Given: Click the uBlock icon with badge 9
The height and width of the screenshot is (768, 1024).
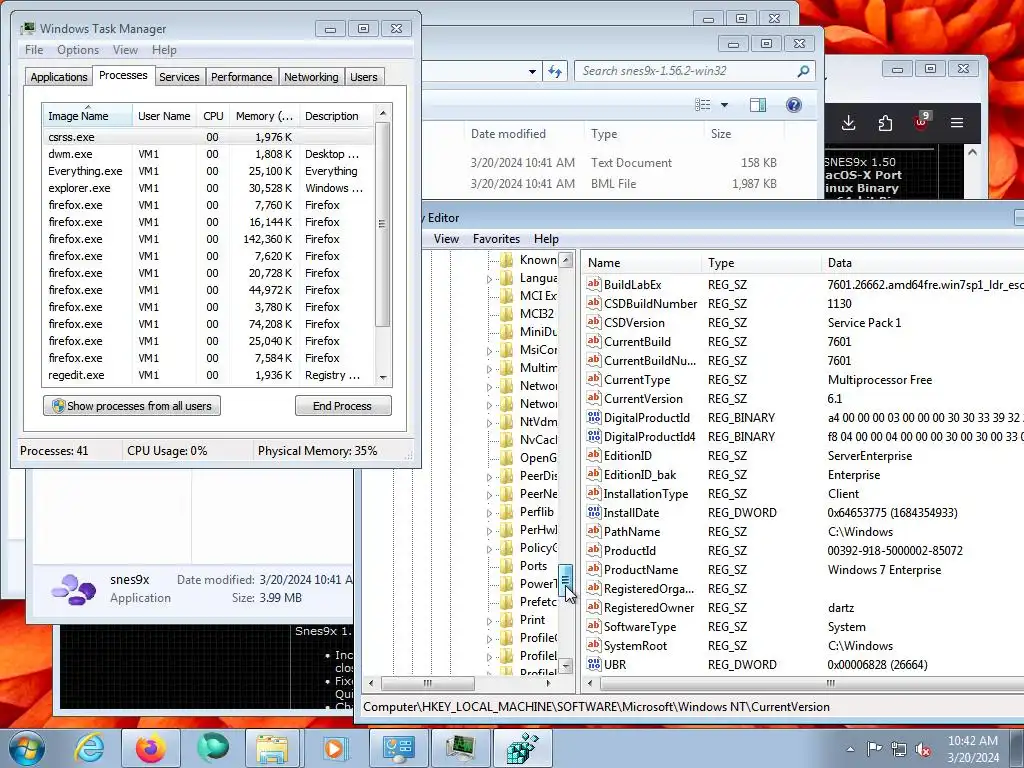Looking at the screenshot, I should [921, 121].
